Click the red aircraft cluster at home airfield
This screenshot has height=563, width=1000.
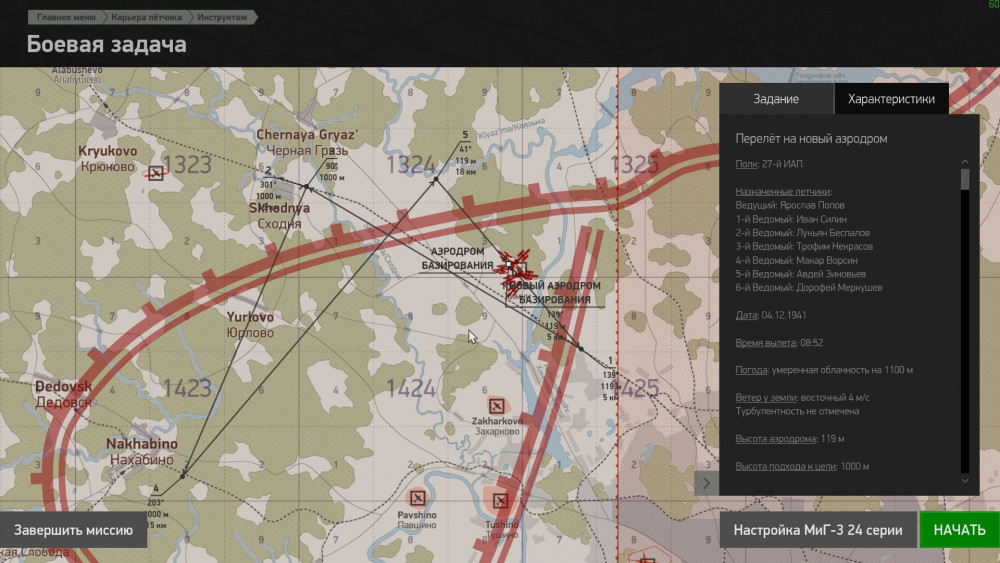click(x=515, y=271)
